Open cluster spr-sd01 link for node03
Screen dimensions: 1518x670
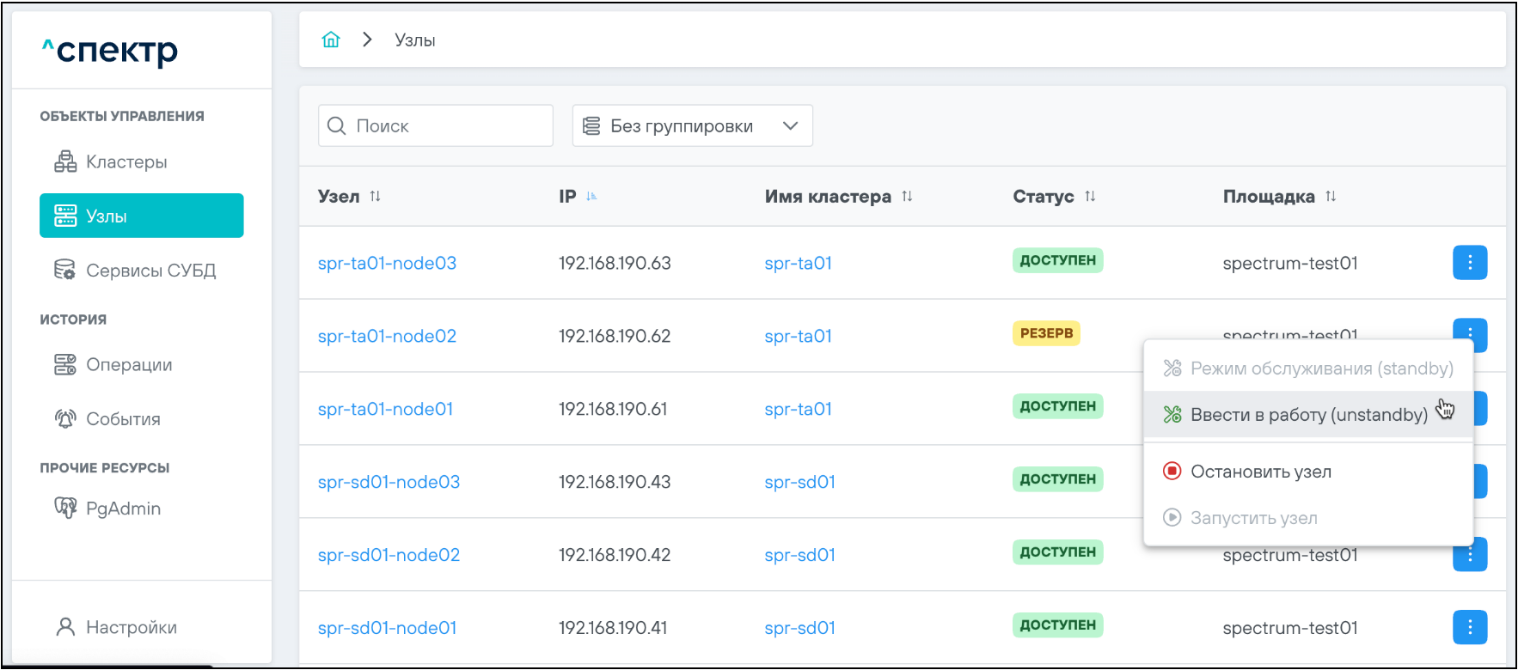(x=799, y=482)
